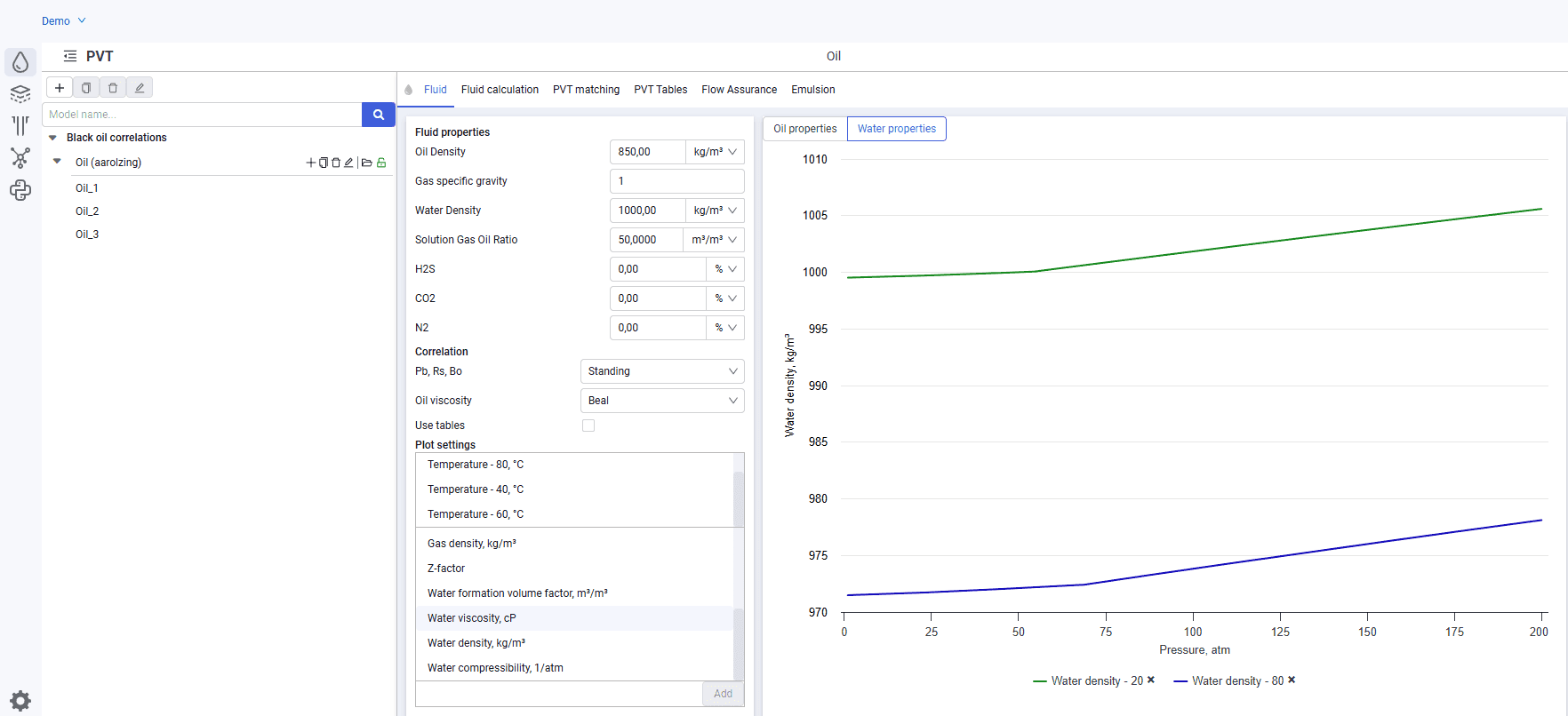Search models with the magnifier button
This screenshot has width=1568, height=716.
click(x=379, y=115)
